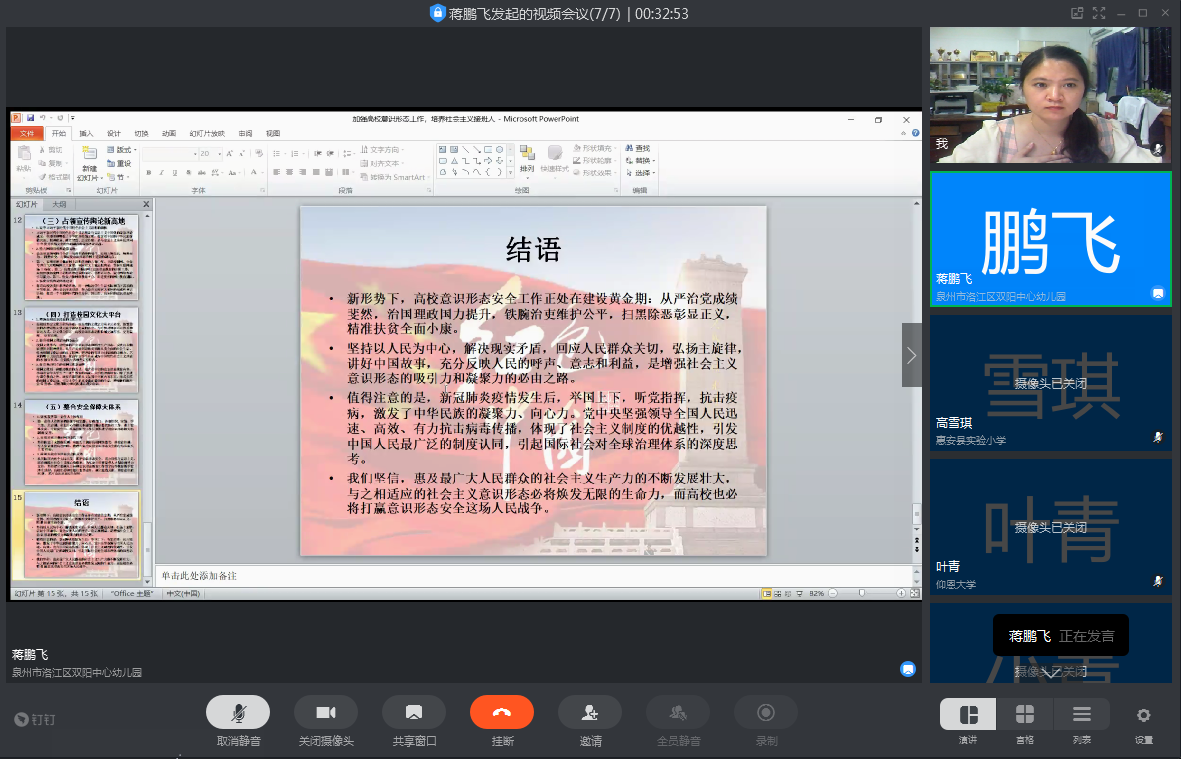The image size is (1181, 759).
Task: Click the meeting security shield icon
Action: pos(437,13)
